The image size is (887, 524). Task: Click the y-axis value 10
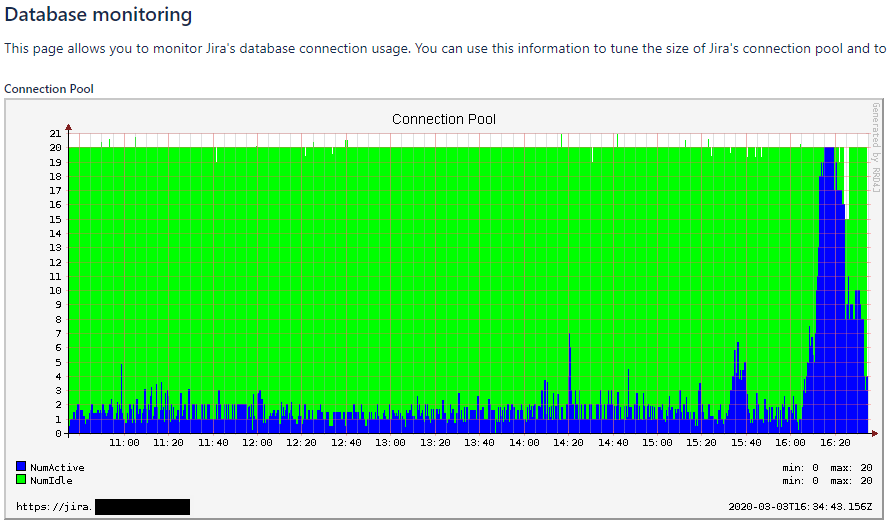click(x=55, y=290)
